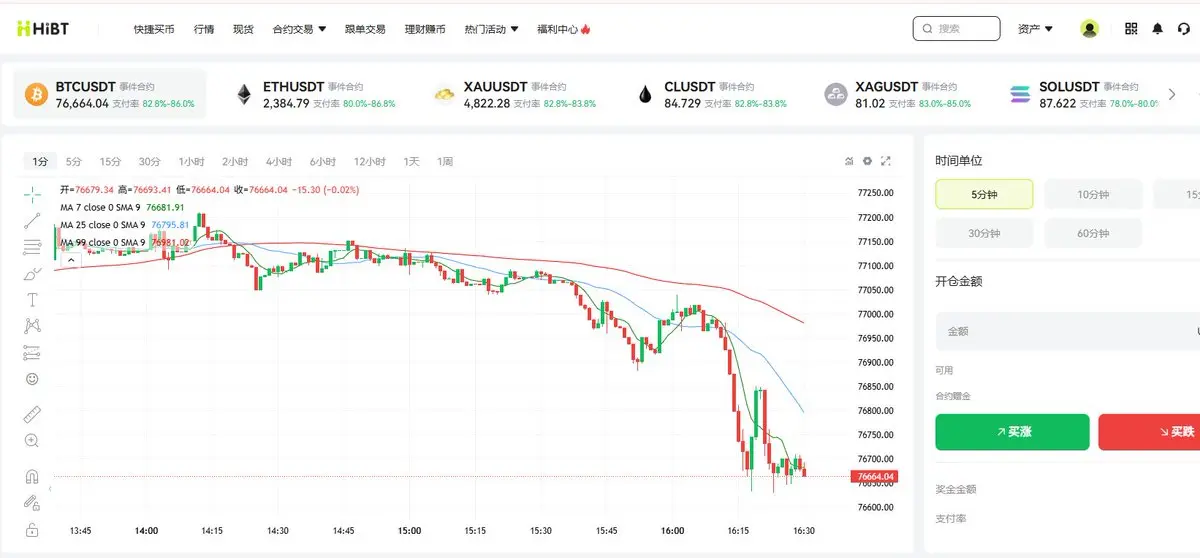Click the 金额 amount input field
The image size is (1200, 558).
[x=1068, y=331]
